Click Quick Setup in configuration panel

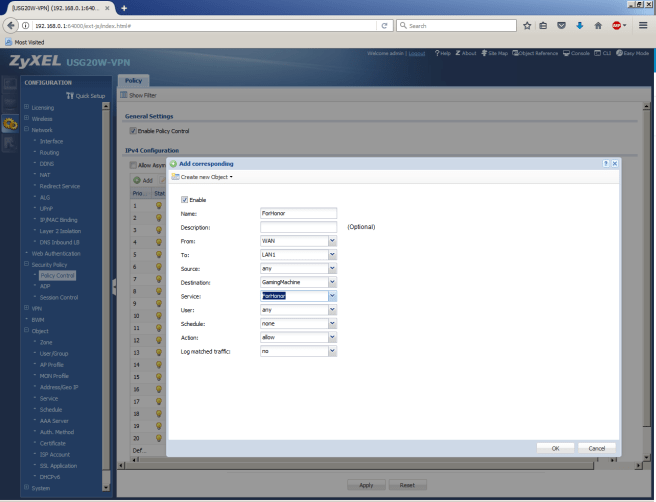[87, 96]
